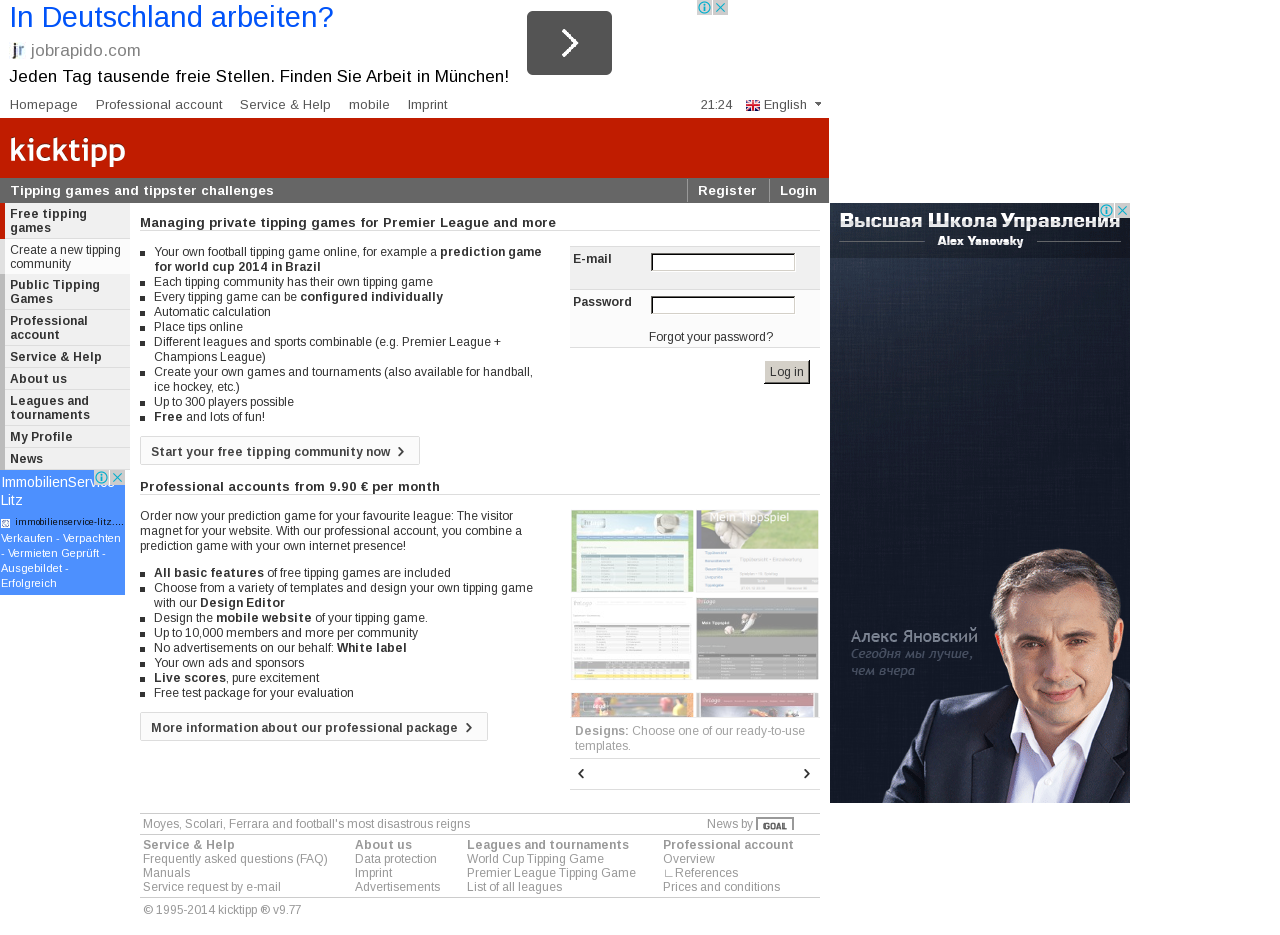Image resolution: width=1280 pixels, height=935 pixels.
Task: Select News in sidebar
Action: pyautogui.click(x=67, y=459)
